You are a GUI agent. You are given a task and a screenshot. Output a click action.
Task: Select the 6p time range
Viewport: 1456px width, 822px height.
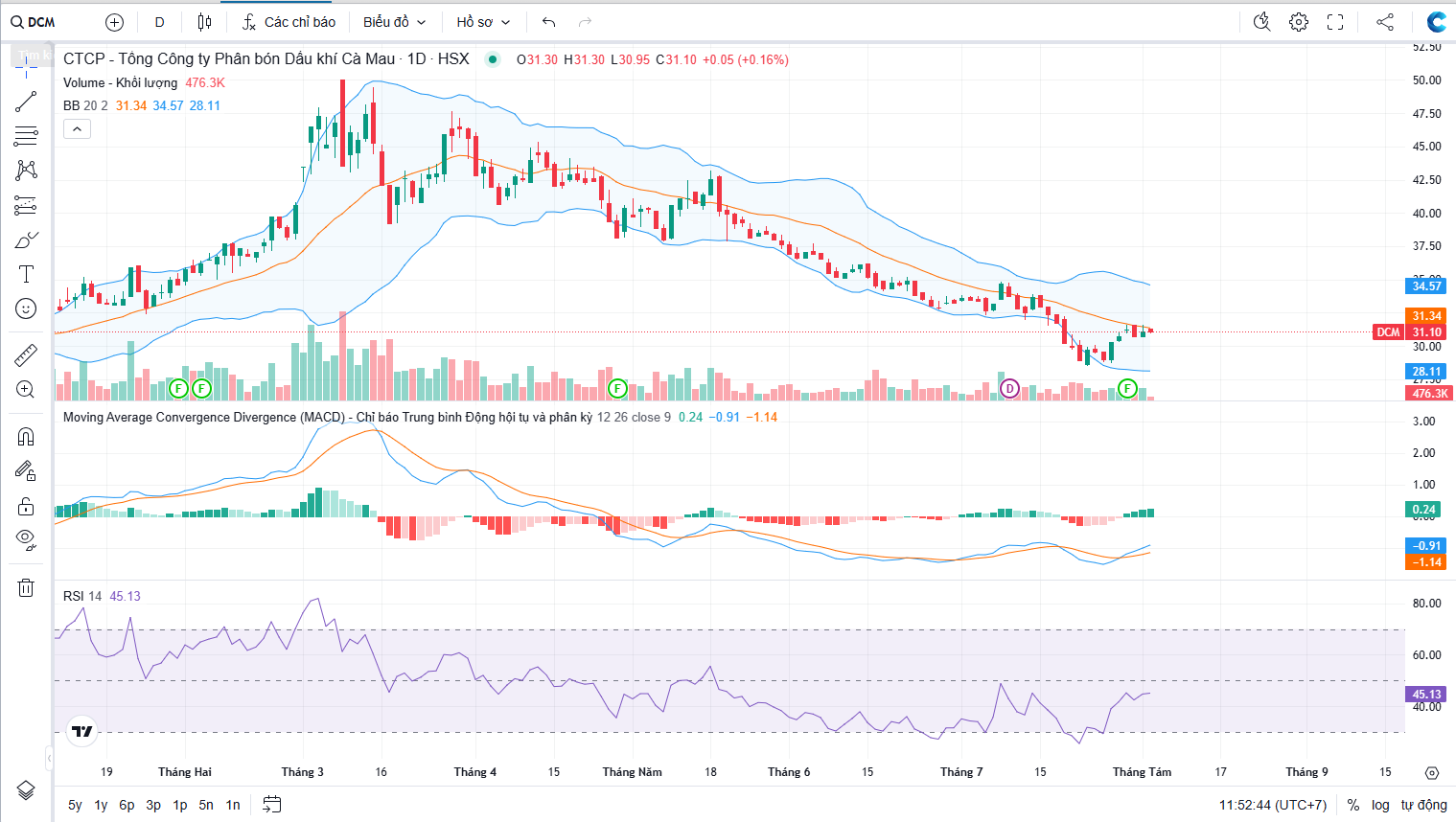(127, 805)
